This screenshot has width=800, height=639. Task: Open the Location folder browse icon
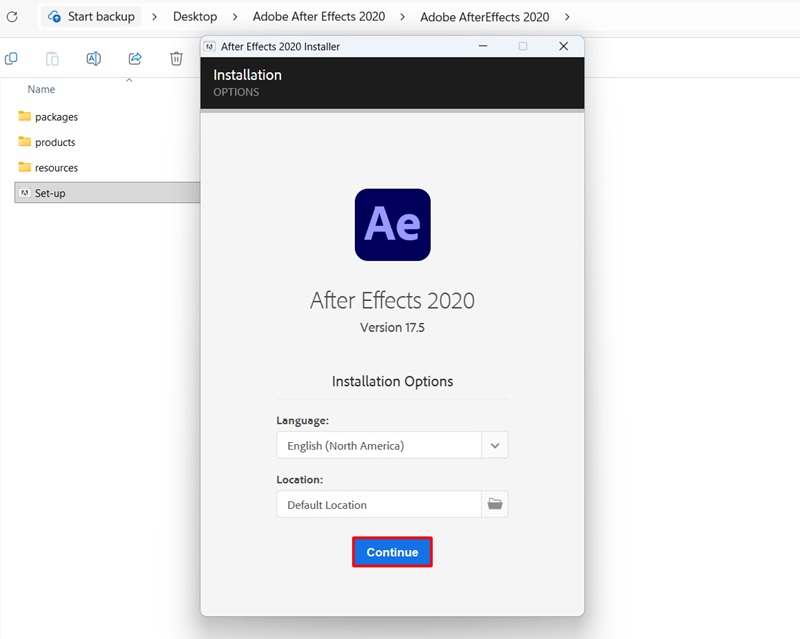[494, 504]
